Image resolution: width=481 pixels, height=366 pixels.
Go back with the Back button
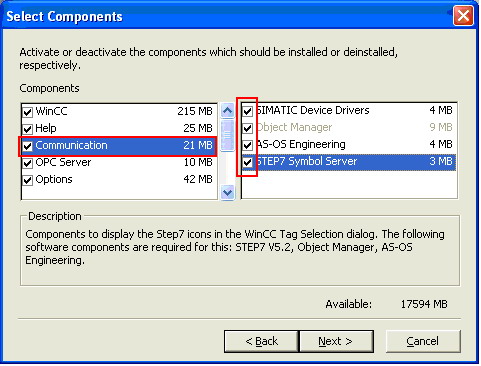[x=262, y=341]
